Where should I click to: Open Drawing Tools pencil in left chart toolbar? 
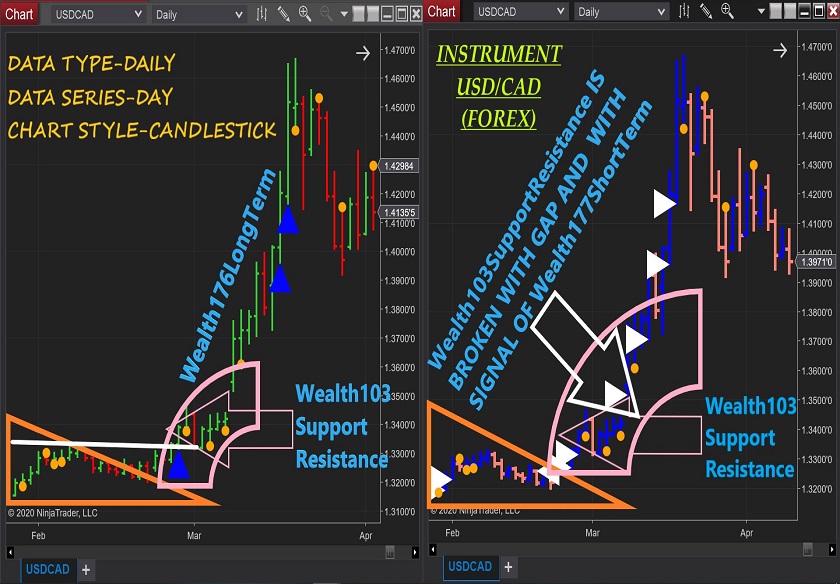pos(284,14)
